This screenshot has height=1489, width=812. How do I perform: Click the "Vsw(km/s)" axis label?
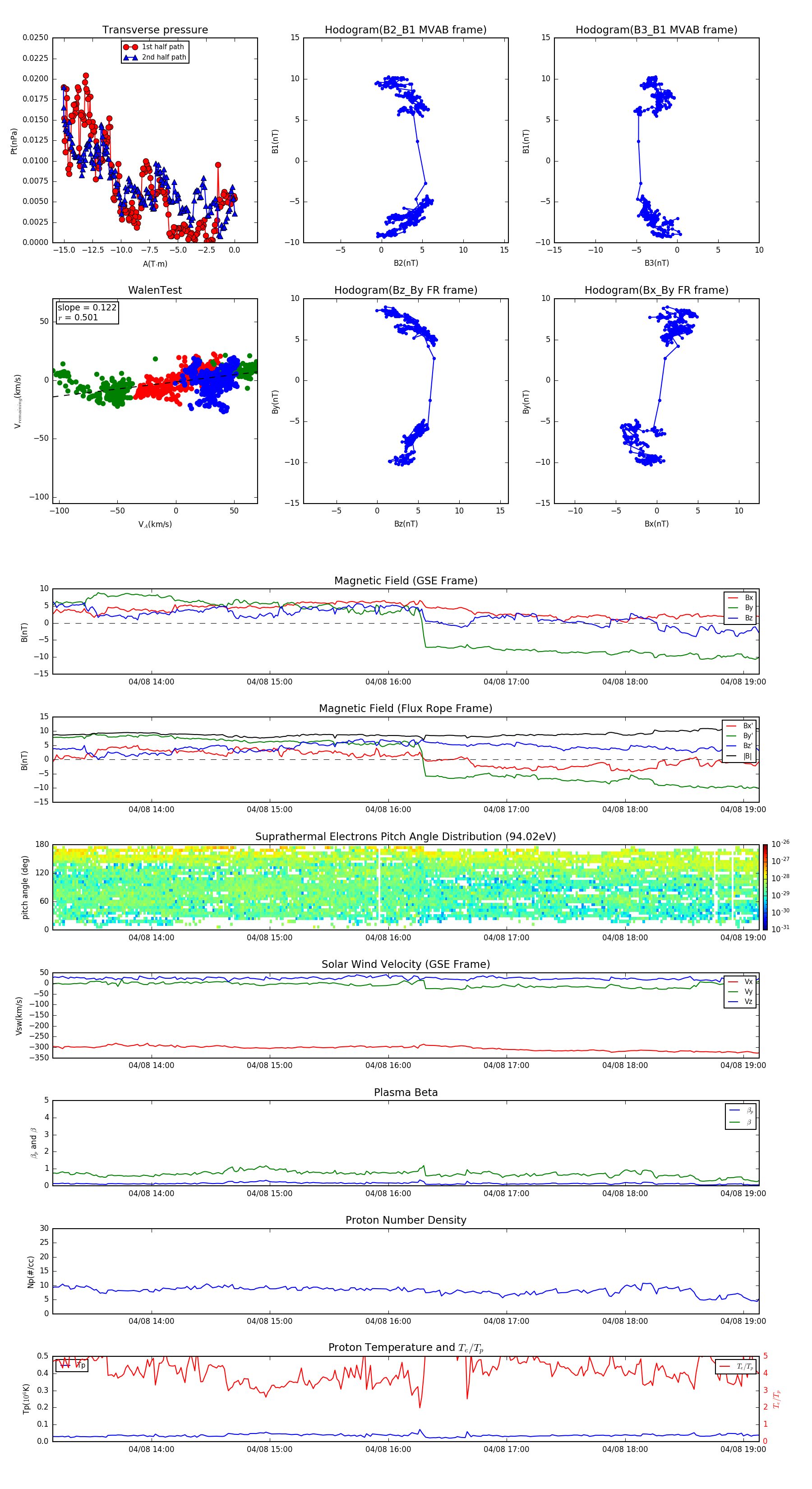18,1016
